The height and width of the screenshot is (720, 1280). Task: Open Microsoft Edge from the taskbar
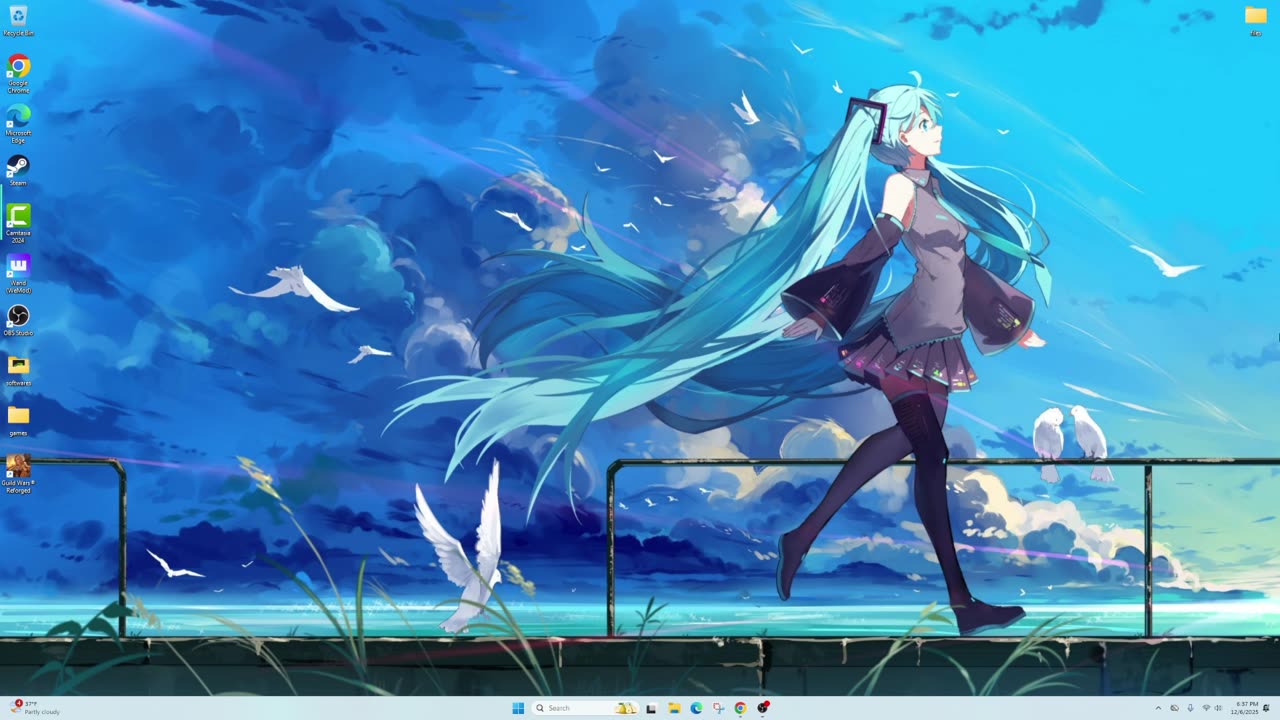click(696, 708)
